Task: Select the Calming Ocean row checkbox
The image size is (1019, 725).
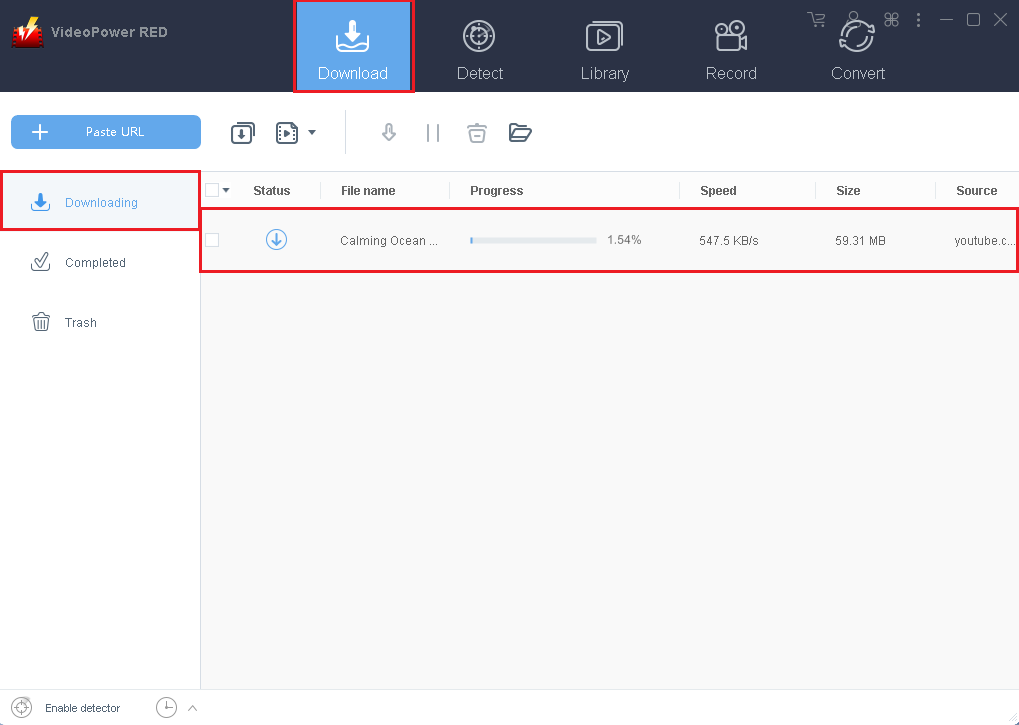Action: [214, 240]
